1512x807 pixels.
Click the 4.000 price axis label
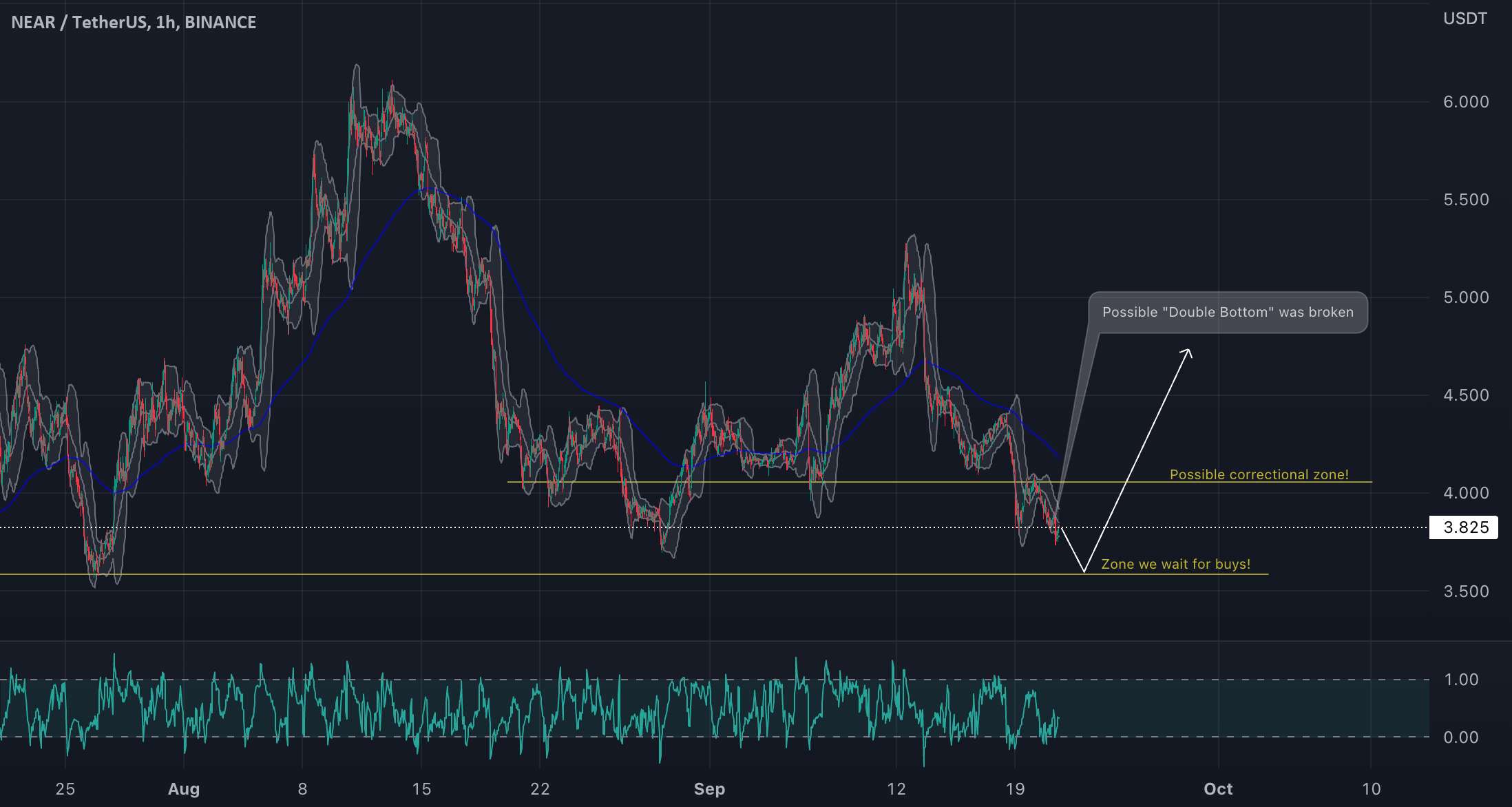(x=1466, y=493)
